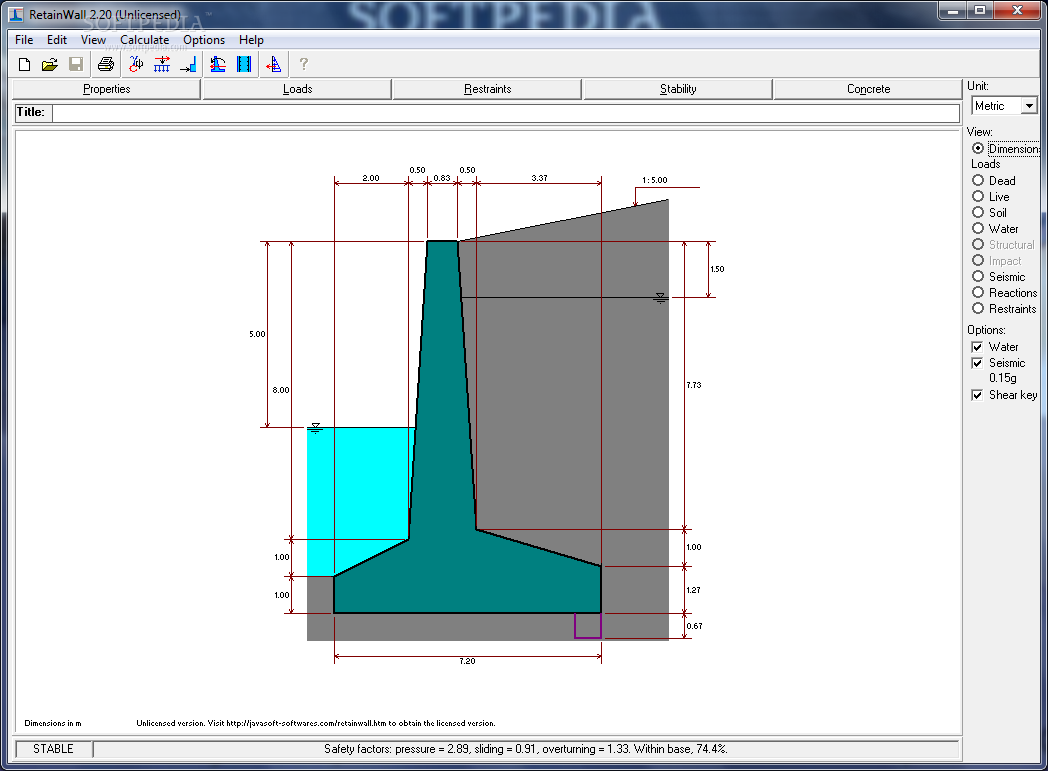Click the 'Dimensions in m' note
This screenshot has height=771, width=1048.
[53, 724]
